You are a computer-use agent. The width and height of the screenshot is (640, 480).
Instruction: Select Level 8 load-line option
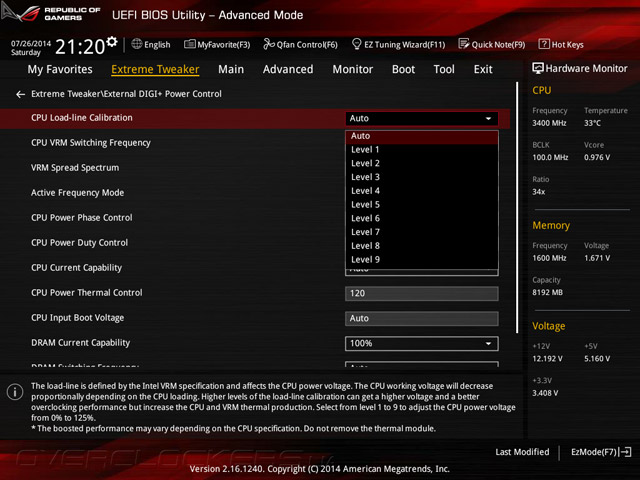point(422,246)
